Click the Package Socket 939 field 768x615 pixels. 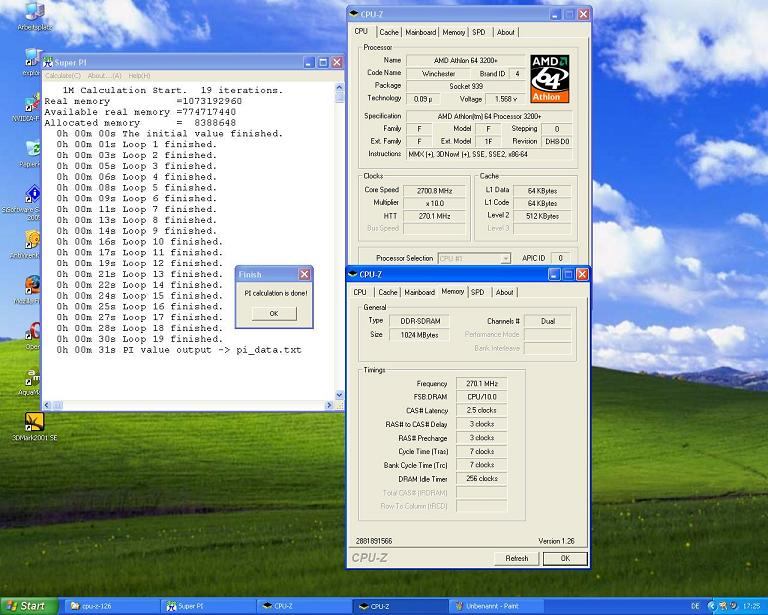466,86
